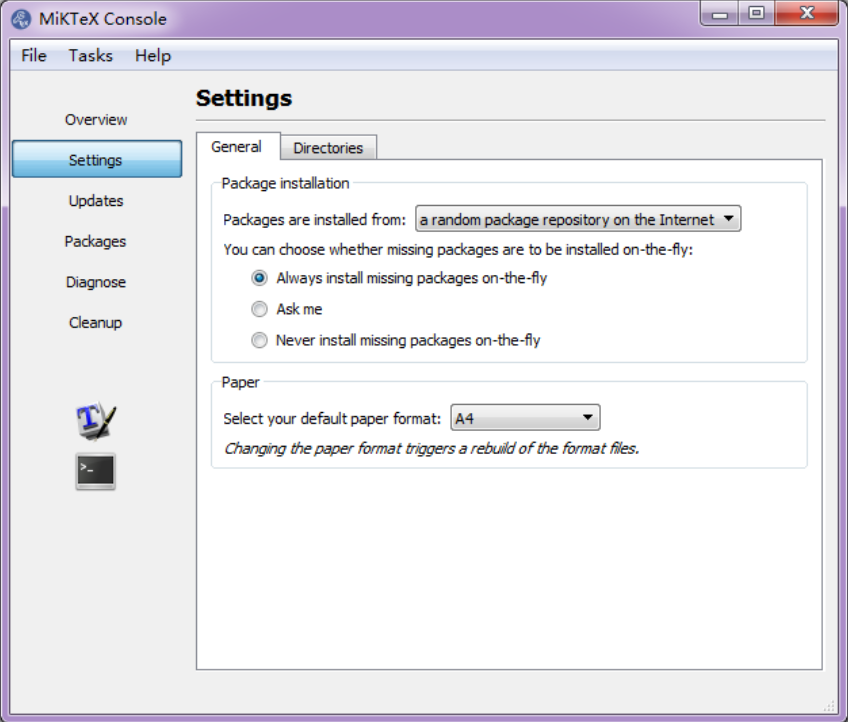
Task: Click the Settings sidebar button
Action: coord(97,160)
